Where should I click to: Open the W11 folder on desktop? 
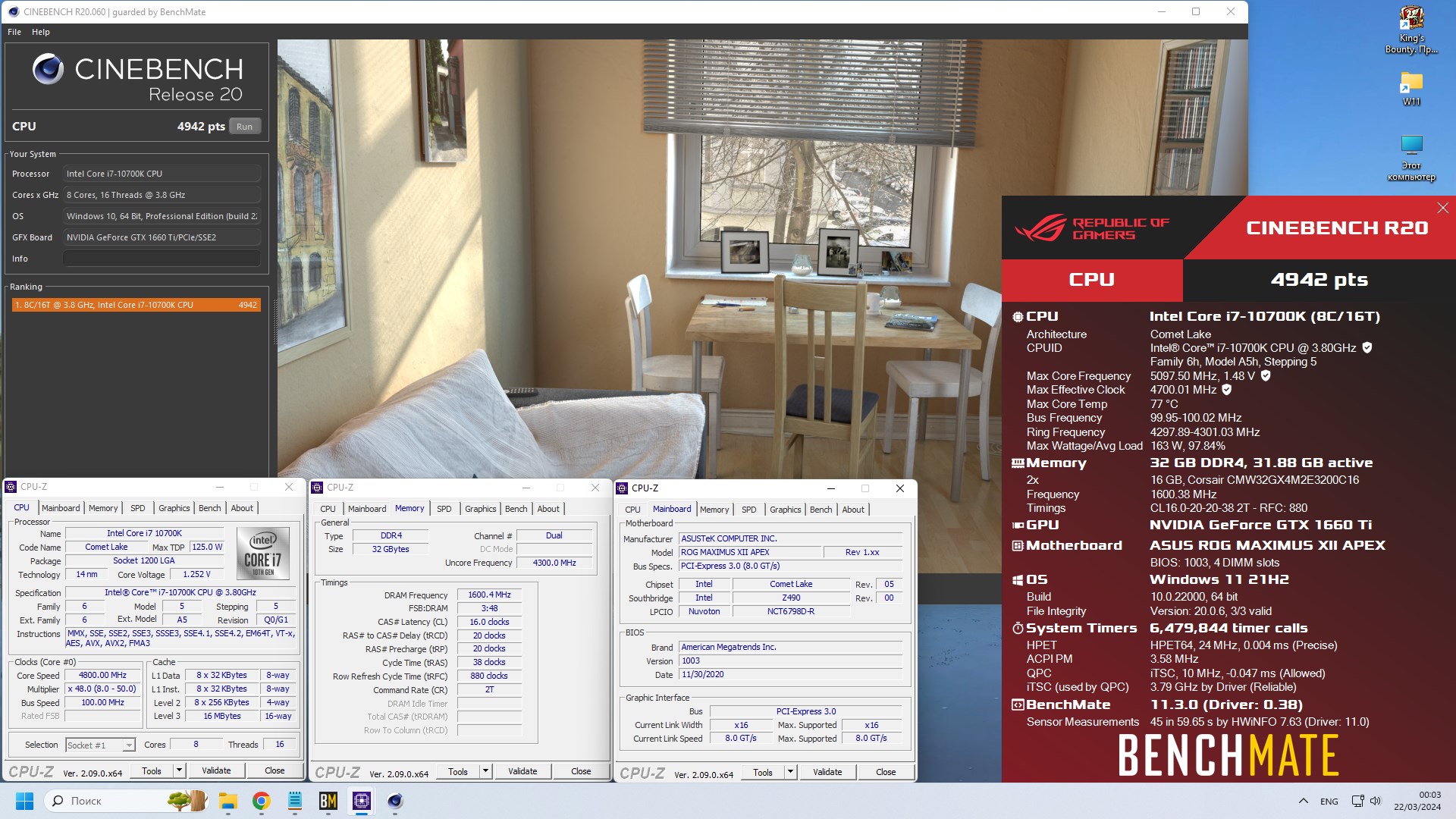(1411, 89)
